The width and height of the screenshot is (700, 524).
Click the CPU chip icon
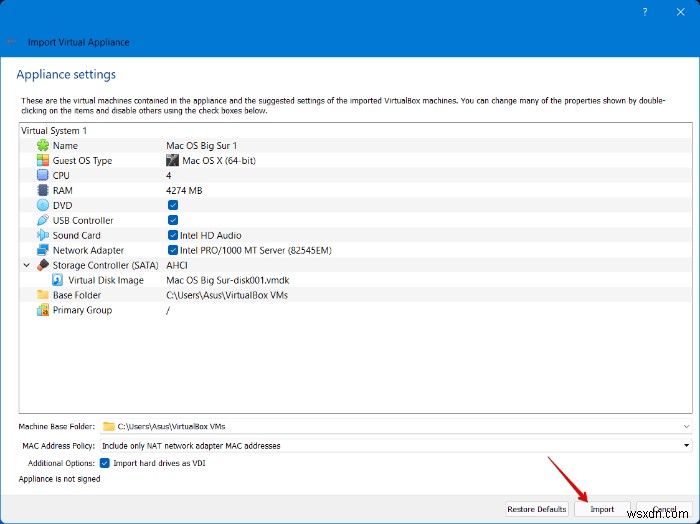43,175
